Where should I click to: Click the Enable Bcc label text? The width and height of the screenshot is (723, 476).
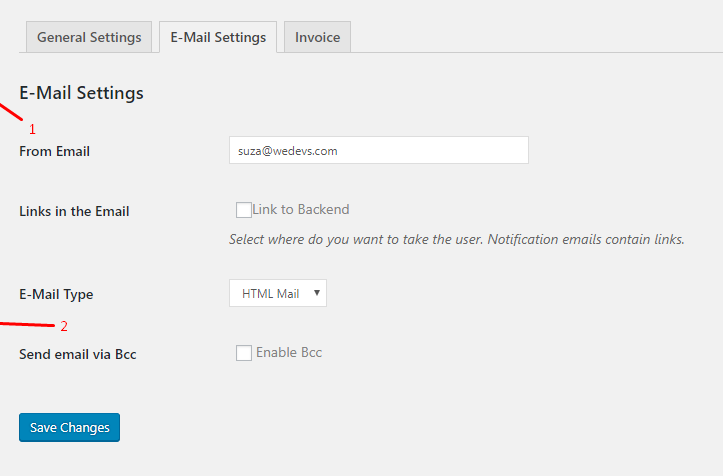(x=289, y=352)
